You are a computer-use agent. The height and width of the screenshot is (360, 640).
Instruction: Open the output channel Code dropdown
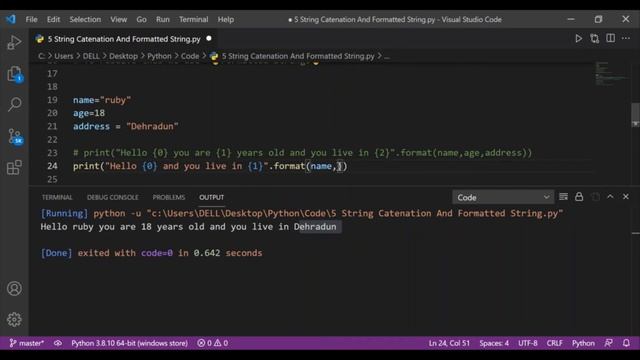[503, 197]
